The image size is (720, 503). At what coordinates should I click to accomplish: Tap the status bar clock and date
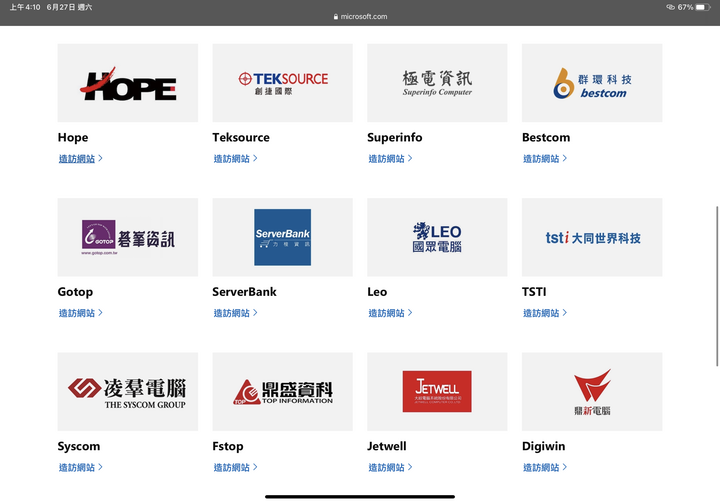(51, 7)
